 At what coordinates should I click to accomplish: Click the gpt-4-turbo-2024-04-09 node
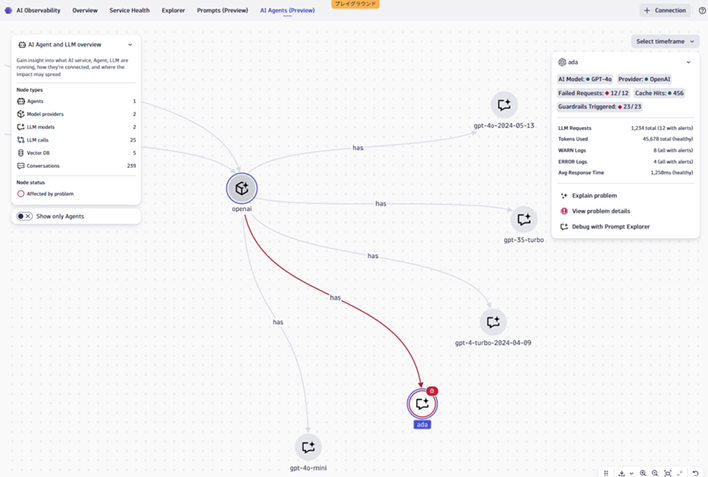pos(492,321)
